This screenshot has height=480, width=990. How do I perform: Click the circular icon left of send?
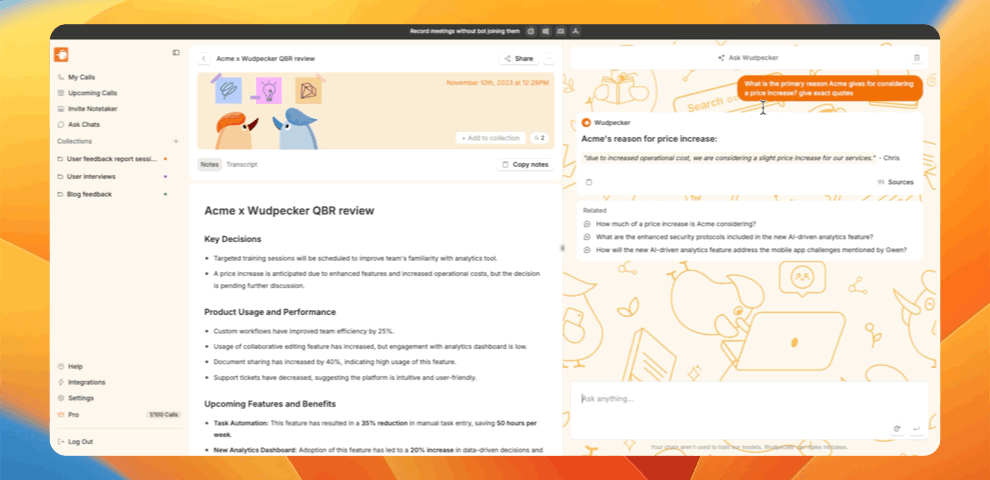coord(897,429)
